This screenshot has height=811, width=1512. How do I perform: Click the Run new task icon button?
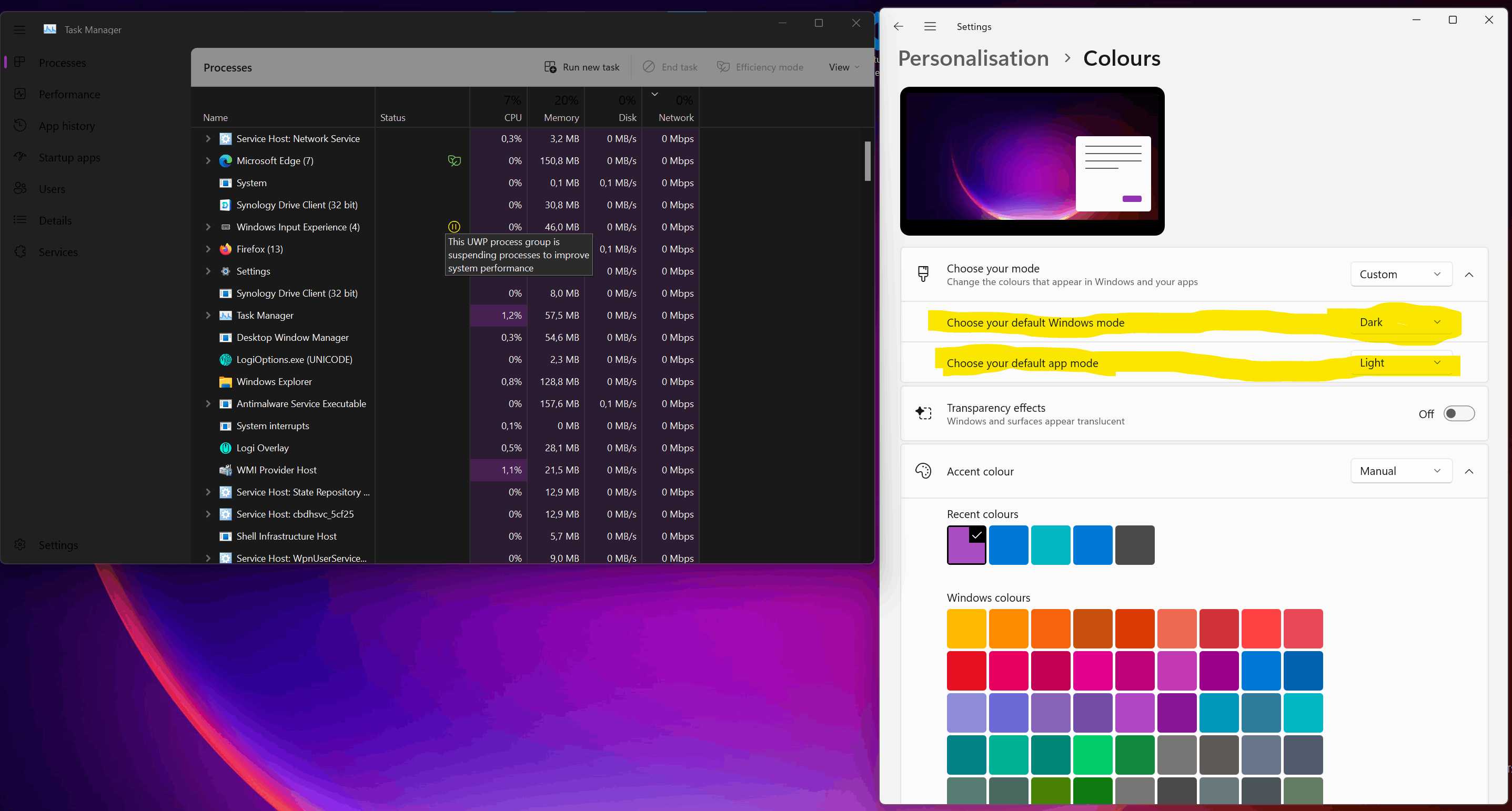pos(582,67)
